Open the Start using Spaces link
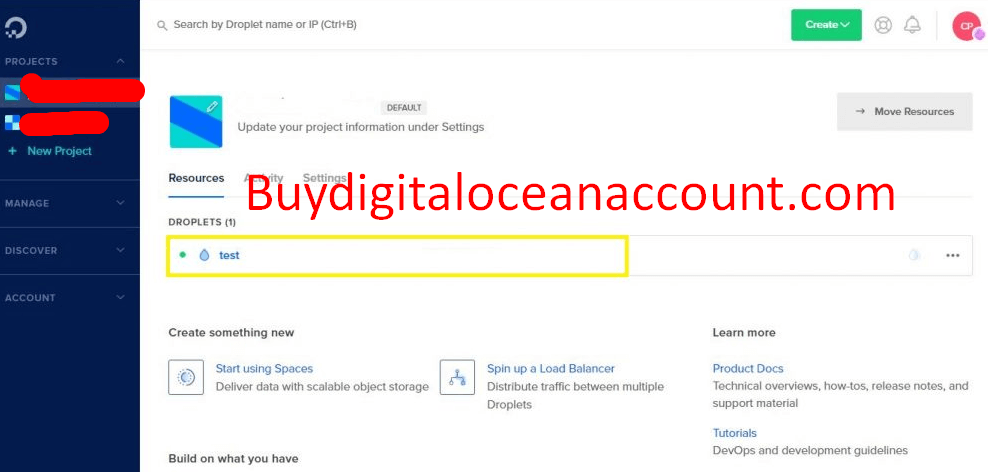988x472 pixels. point(264,369)
